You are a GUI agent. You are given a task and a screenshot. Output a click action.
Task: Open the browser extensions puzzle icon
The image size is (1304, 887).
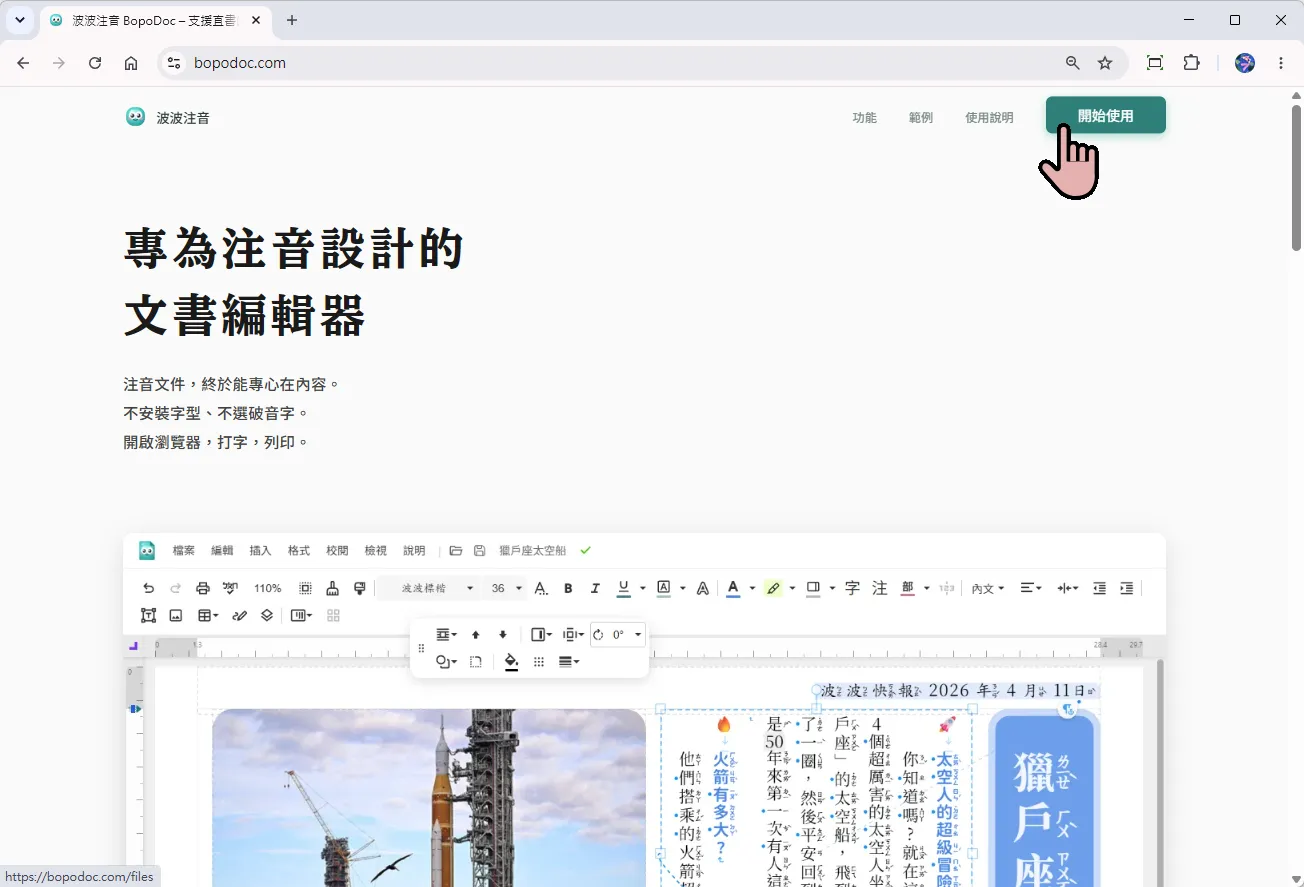coord(1191,62)
